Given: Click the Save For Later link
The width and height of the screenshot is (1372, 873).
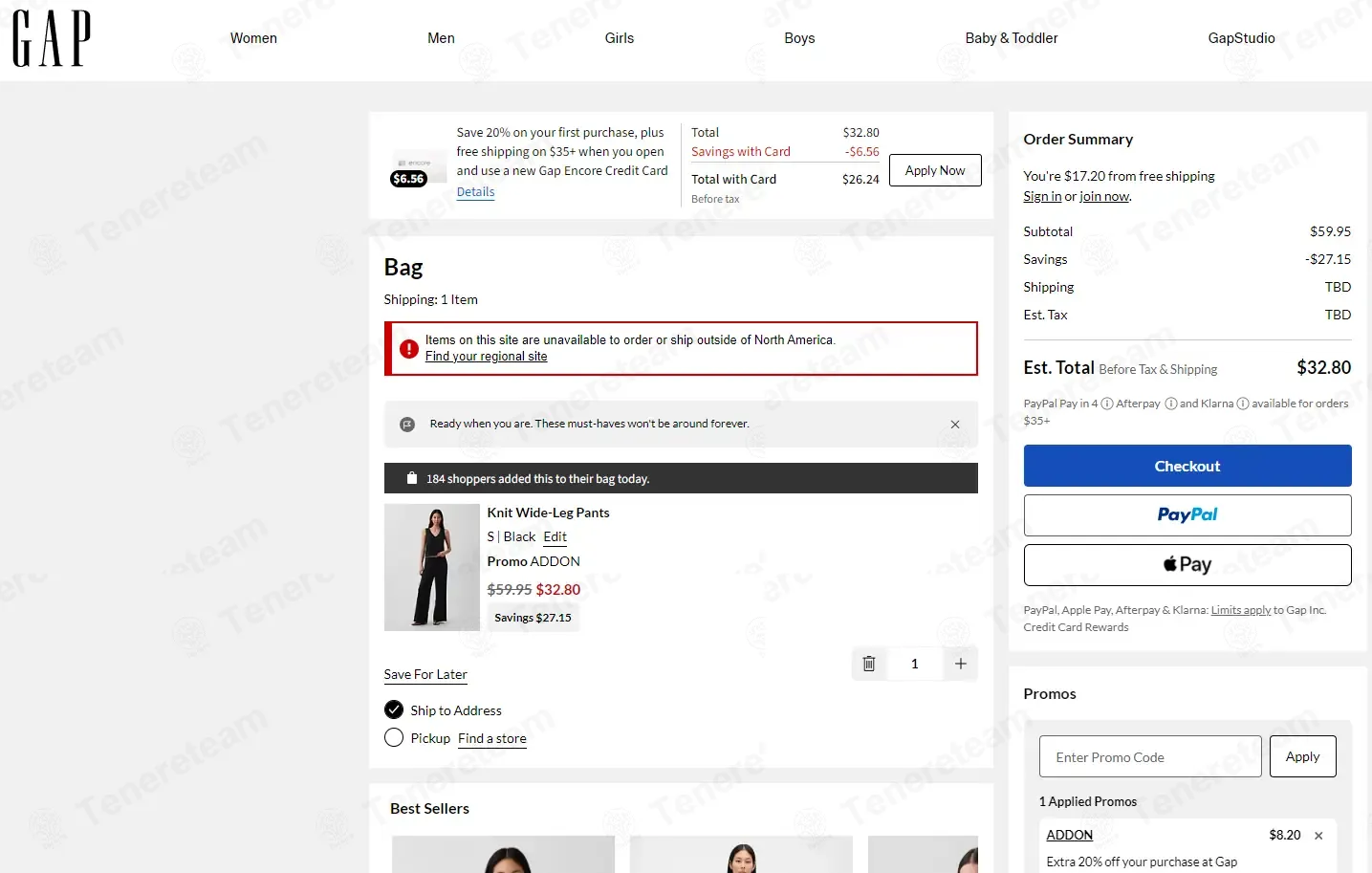Looking at the screenshot, I should (425, 674).
